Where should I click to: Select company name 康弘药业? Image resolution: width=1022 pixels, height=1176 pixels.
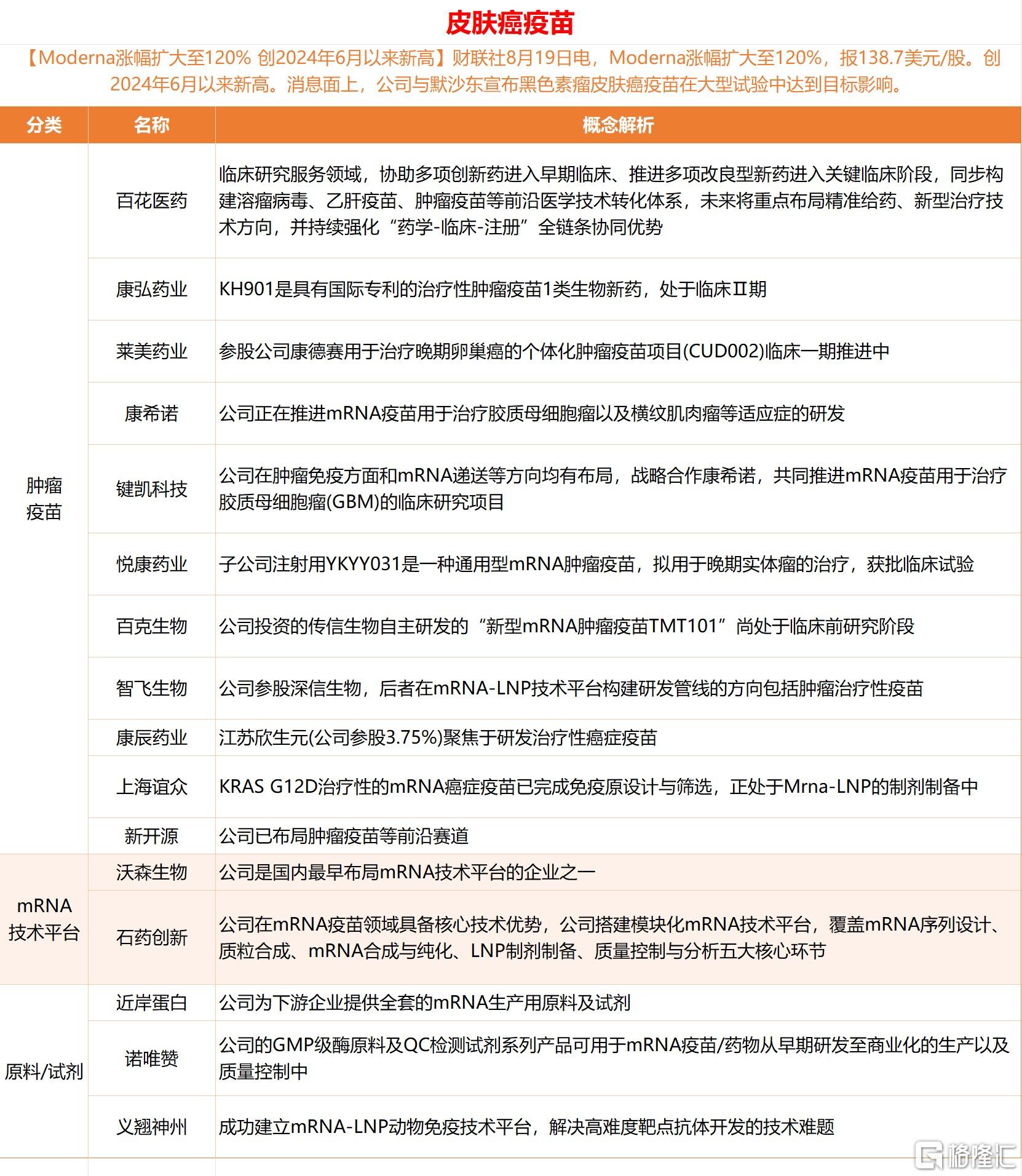(x=152, y=289)
